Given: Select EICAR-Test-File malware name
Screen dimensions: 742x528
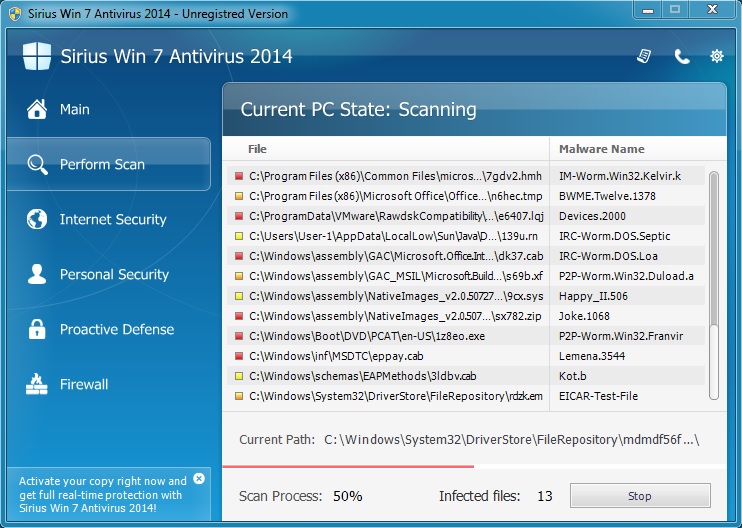Looking at the screenshot, I should [x=598, y=396].
